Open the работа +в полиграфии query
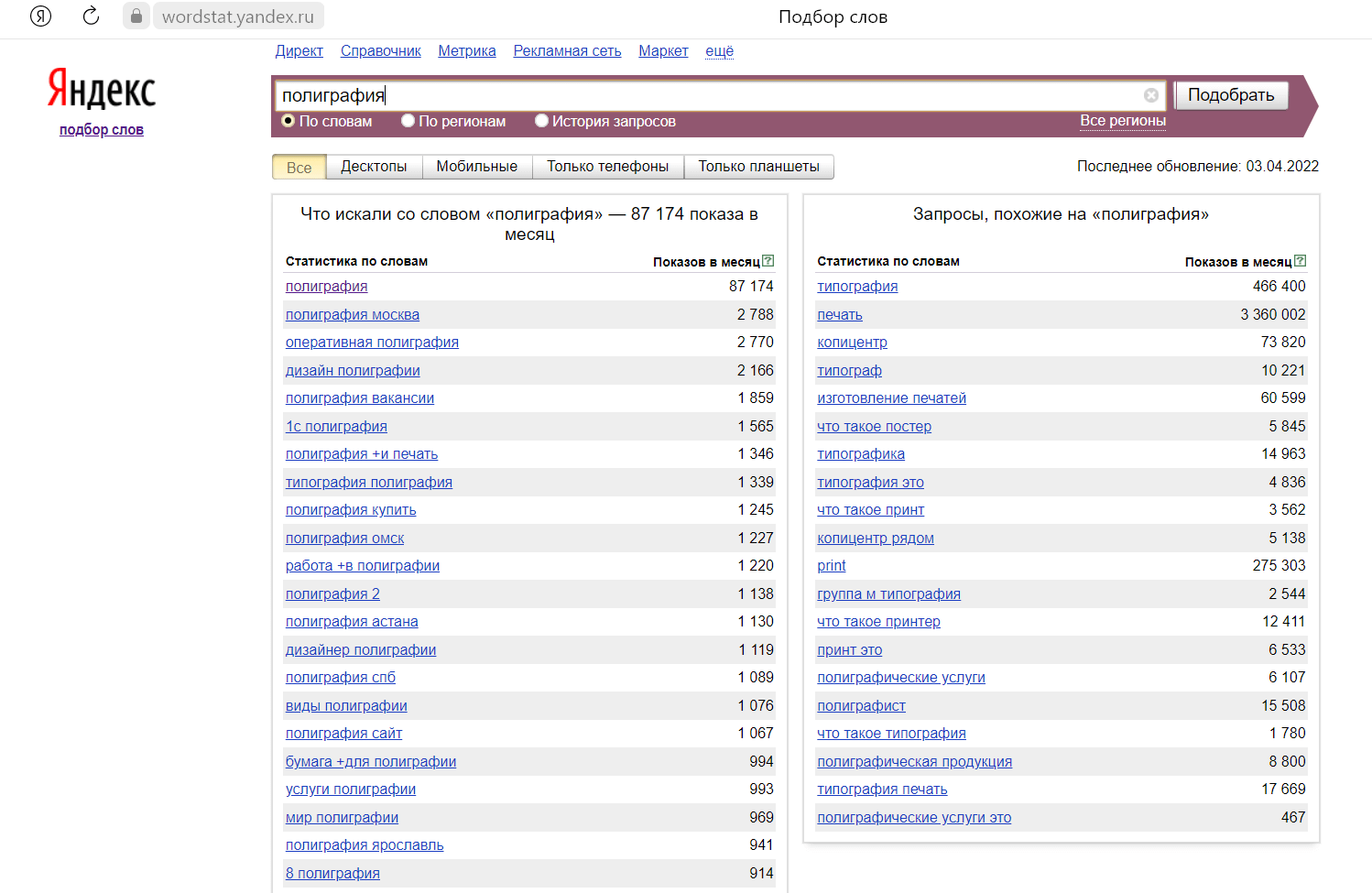 point(363,566)
